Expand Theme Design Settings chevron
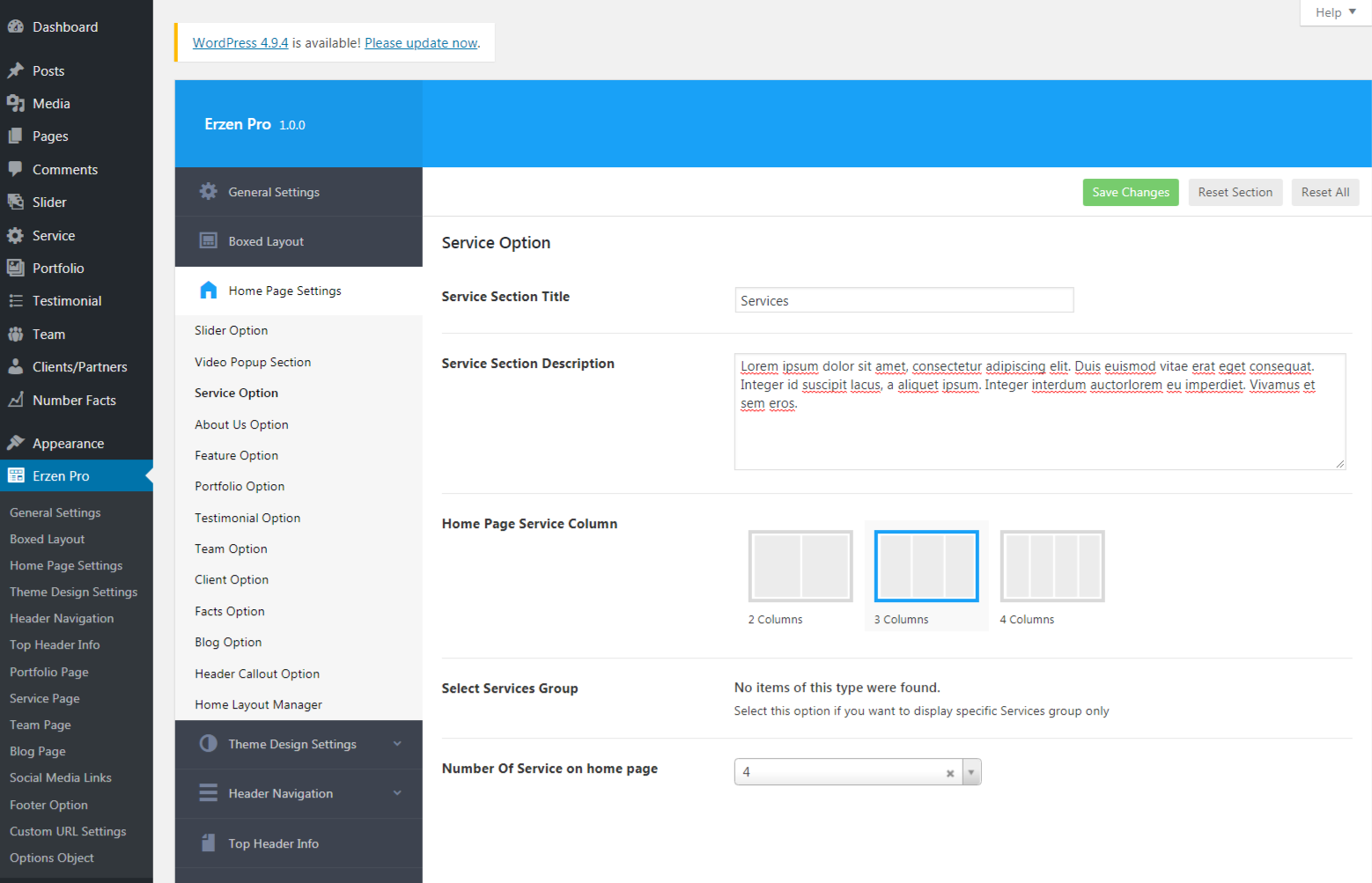Viewport: 1372px width, 883px height. (397, 744)
